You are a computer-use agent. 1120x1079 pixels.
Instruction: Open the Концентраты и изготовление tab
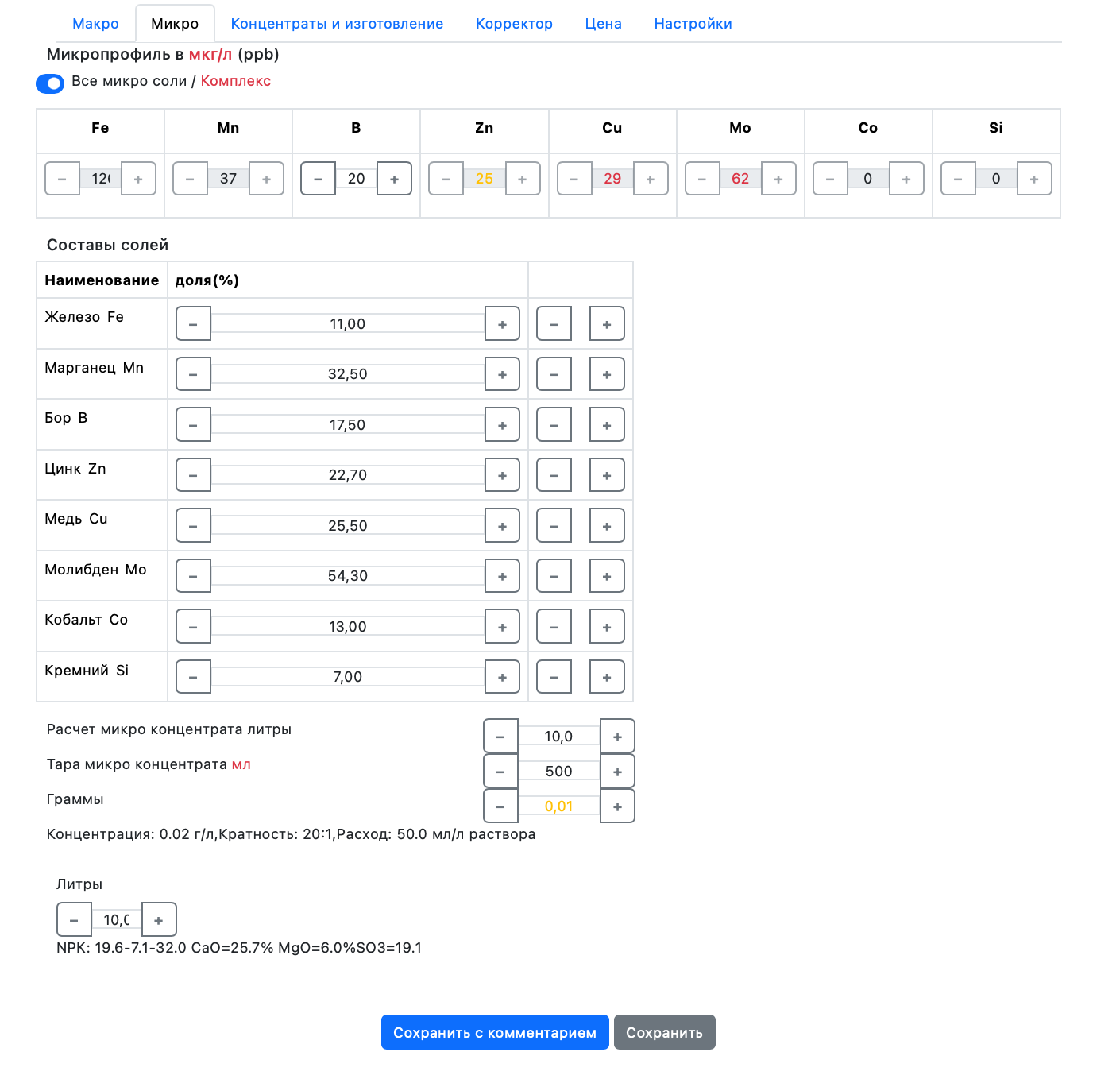(x=337, y=24)
